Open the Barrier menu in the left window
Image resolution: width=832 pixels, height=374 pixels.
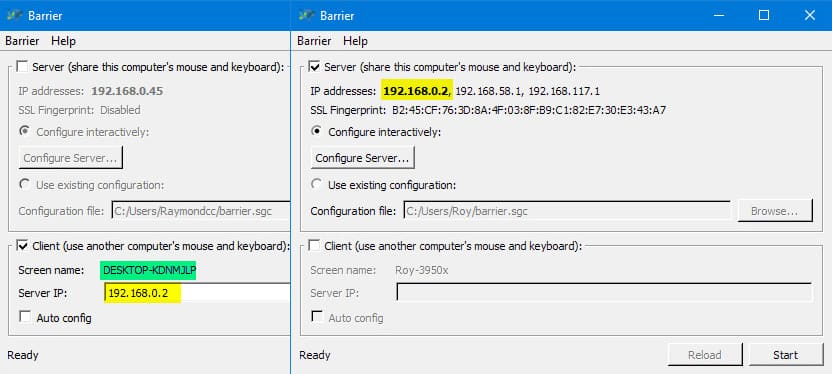click(x=22, y=41)
